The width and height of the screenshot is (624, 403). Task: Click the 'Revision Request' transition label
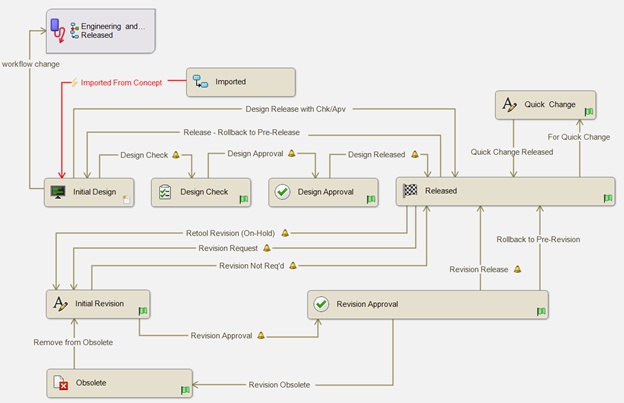click(228, 248)
